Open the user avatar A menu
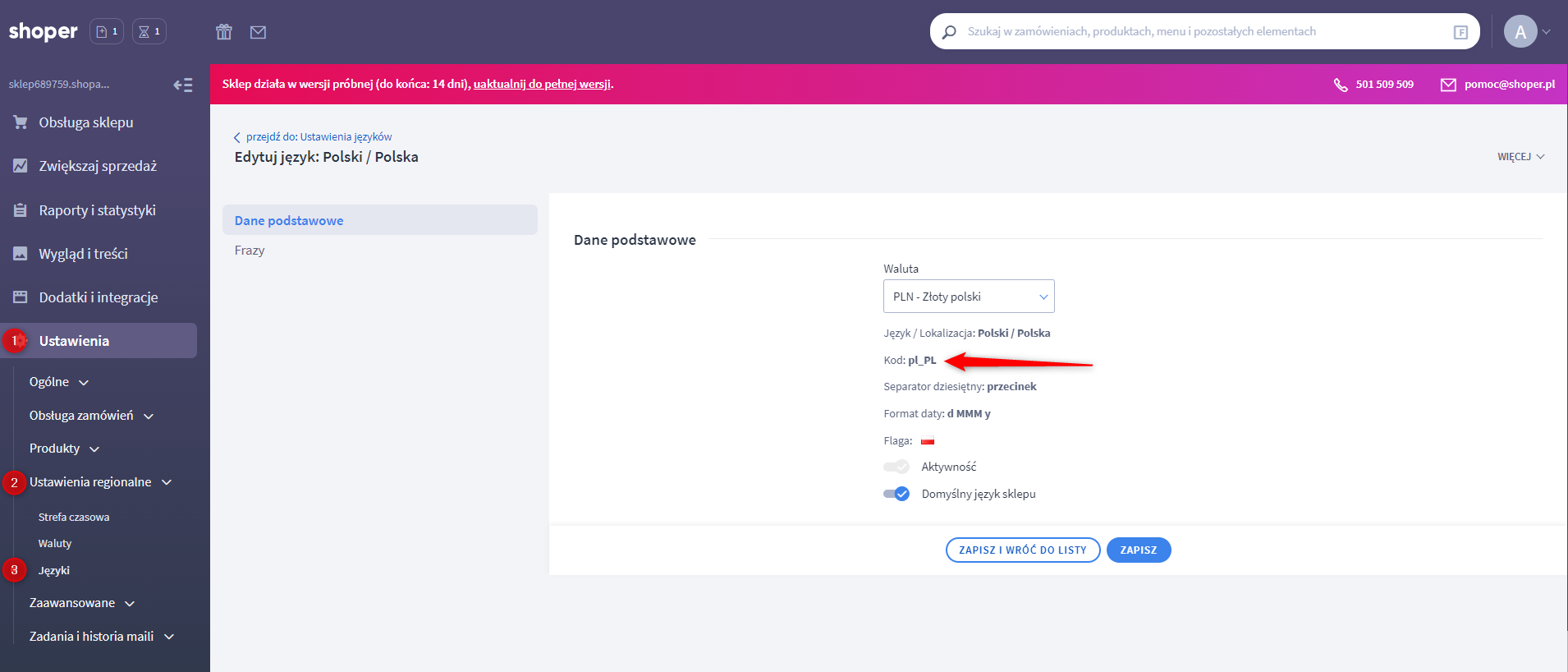 1520,31
